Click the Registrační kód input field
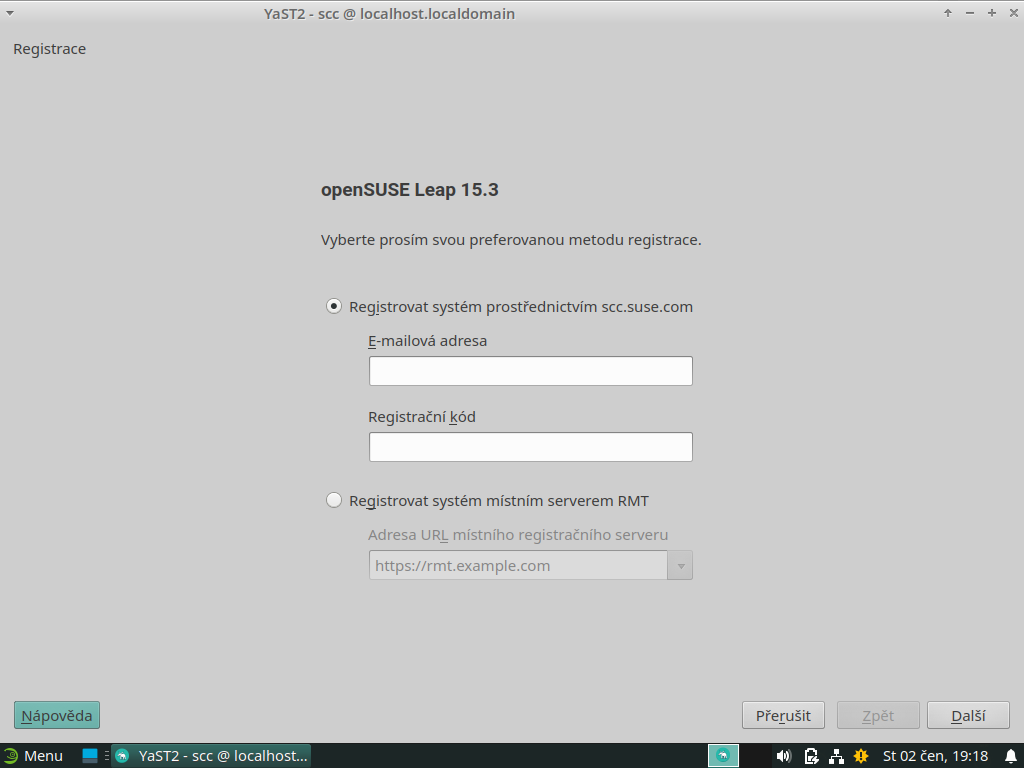The image size is (1024, 768). 530,447
